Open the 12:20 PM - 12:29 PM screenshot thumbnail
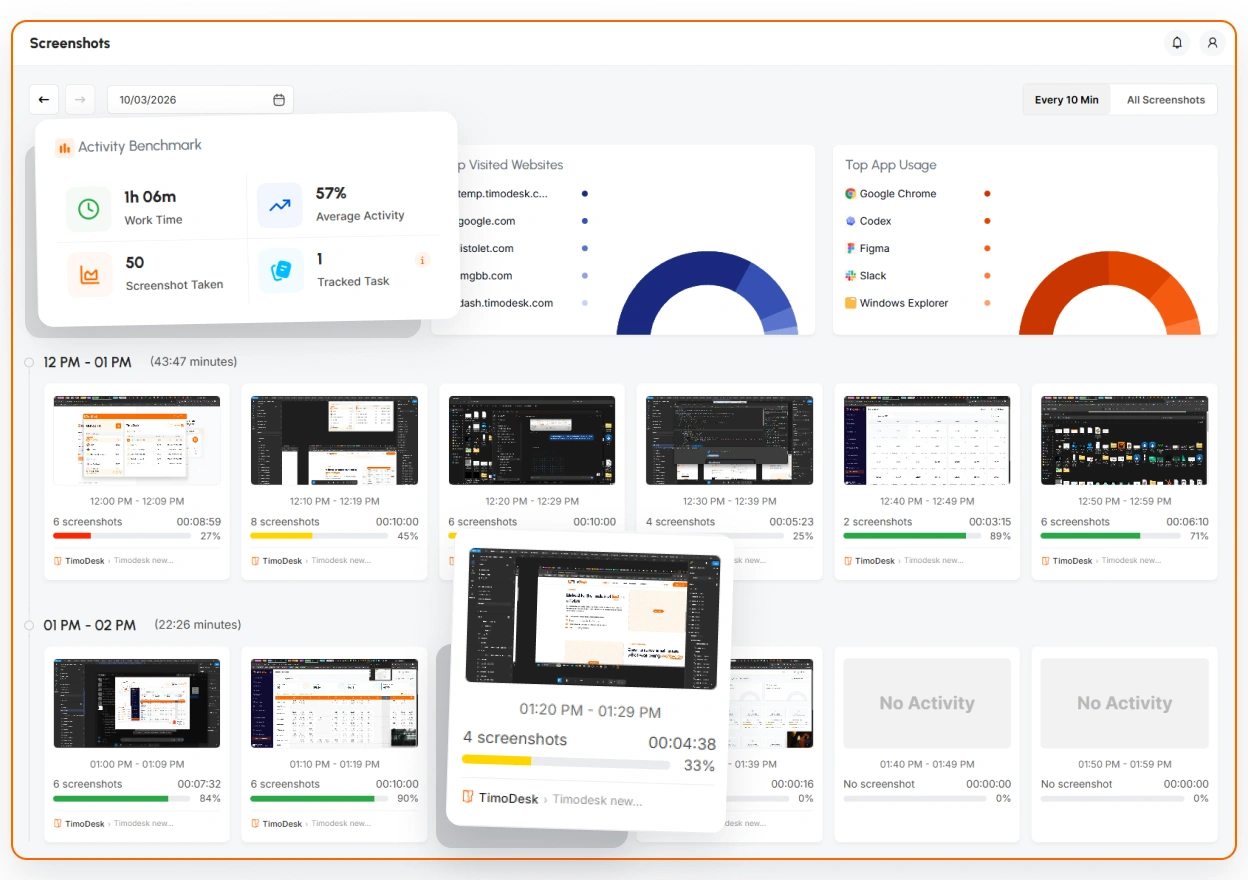1248x880 pixels. coord(532,440)
